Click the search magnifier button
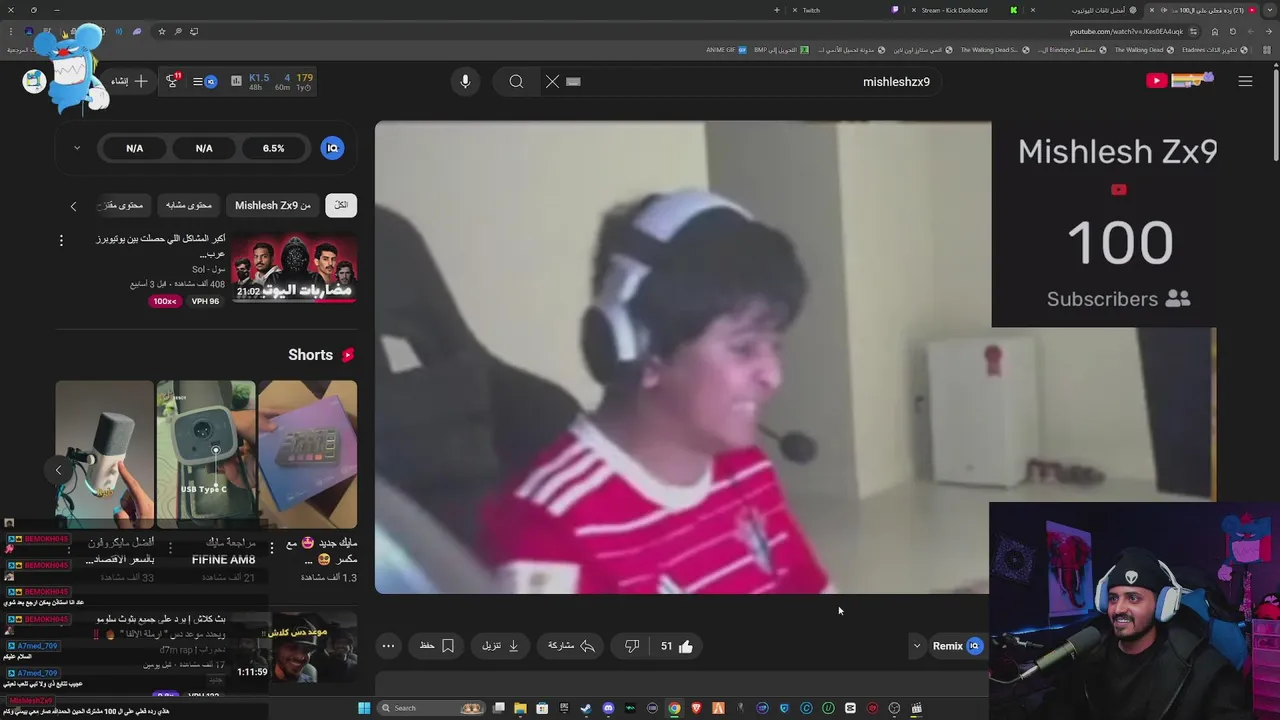Viewport: 1280px width, 720px height. (x=516, y=82)
